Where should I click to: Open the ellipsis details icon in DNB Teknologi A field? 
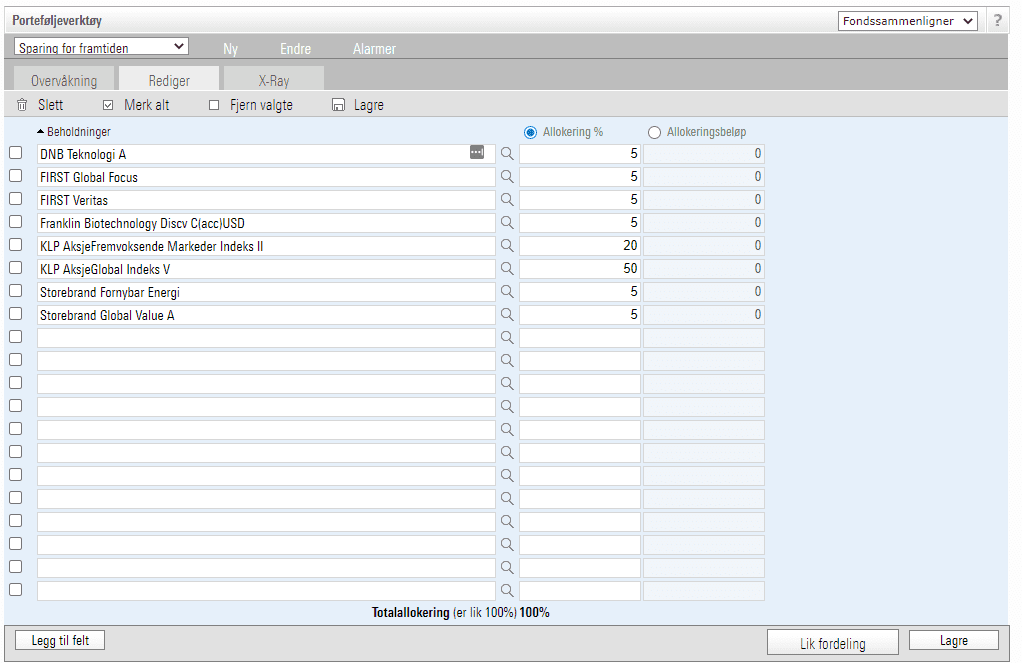477,152
